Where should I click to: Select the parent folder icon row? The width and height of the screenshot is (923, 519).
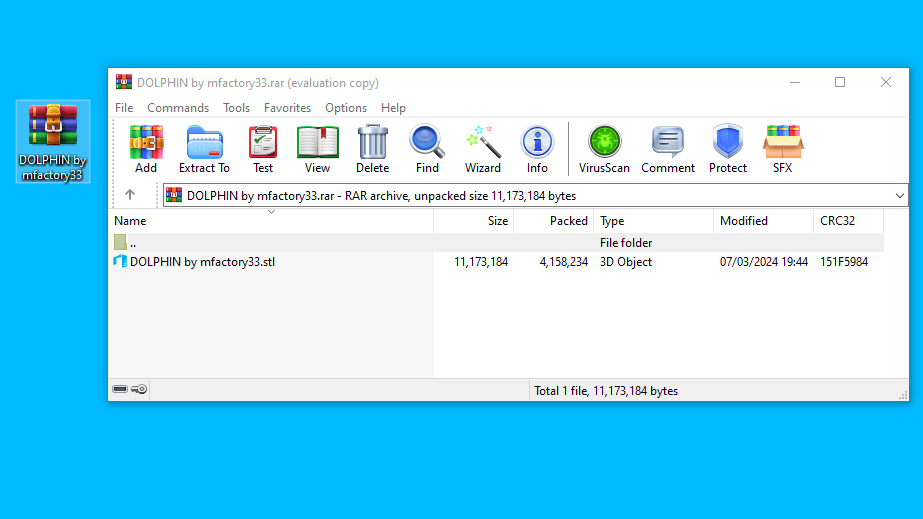120,242
